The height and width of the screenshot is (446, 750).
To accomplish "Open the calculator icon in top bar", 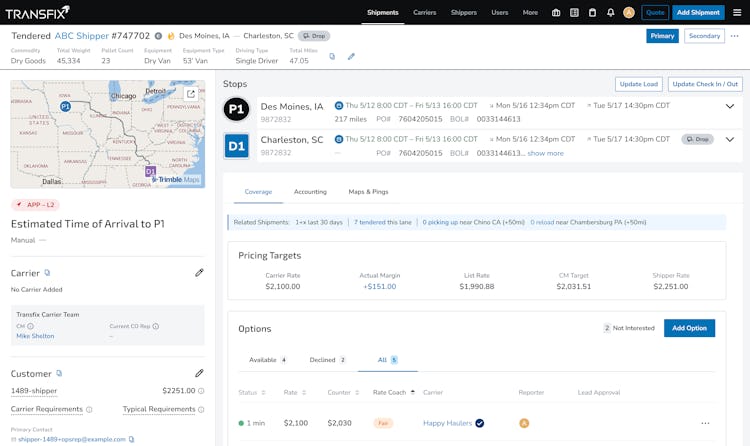I will coord(574,13).
